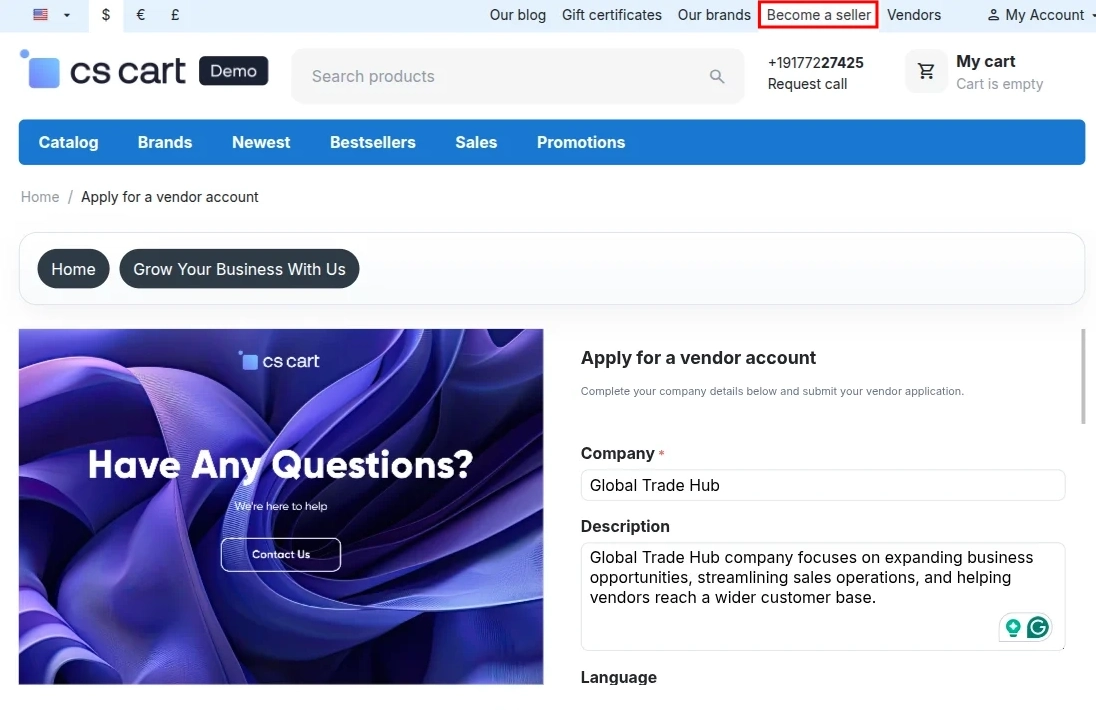
Task: Click Grow Your Business With Us button
Action: tap(239, 269)
